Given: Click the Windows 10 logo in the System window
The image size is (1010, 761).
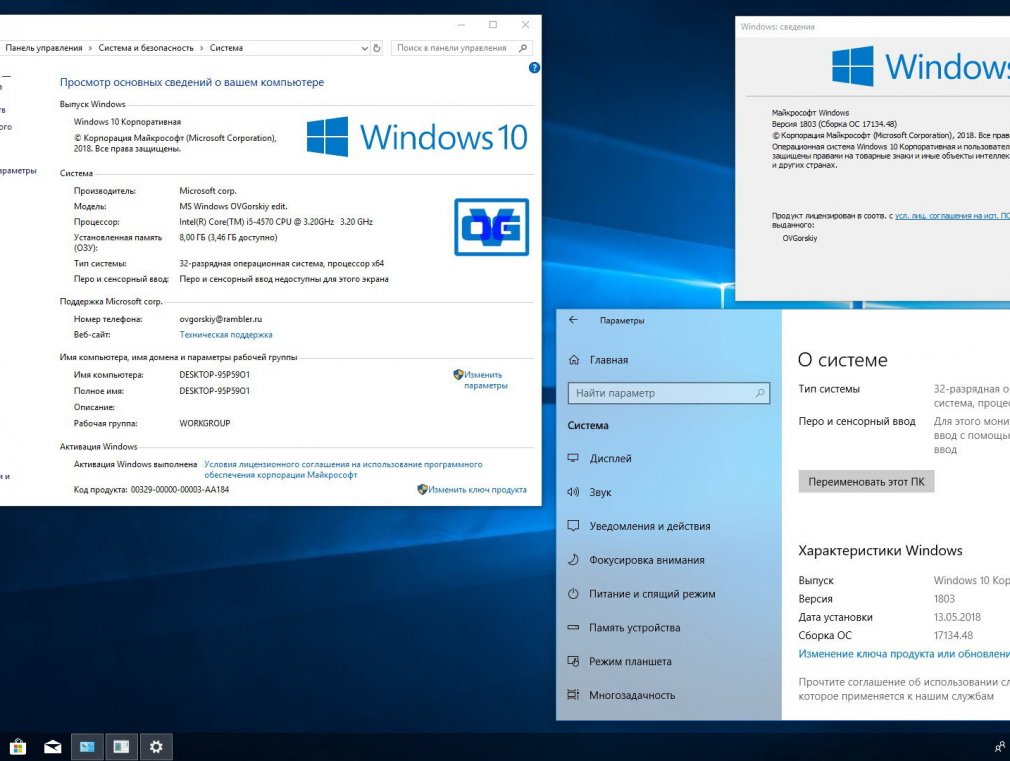Looking at the screenshot, I should [x=417, y=137].
